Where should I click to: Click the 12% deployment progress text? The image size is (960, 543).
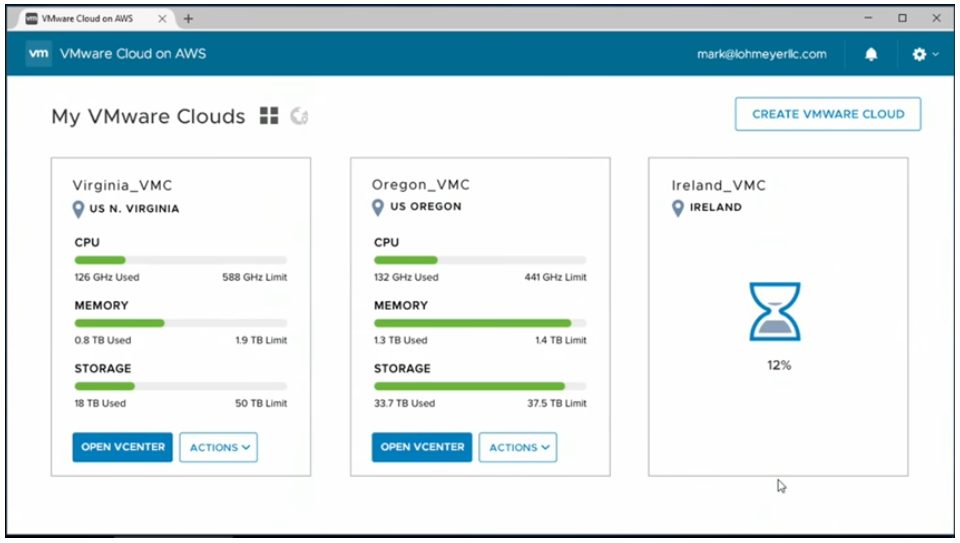click(x=779, y=365)
